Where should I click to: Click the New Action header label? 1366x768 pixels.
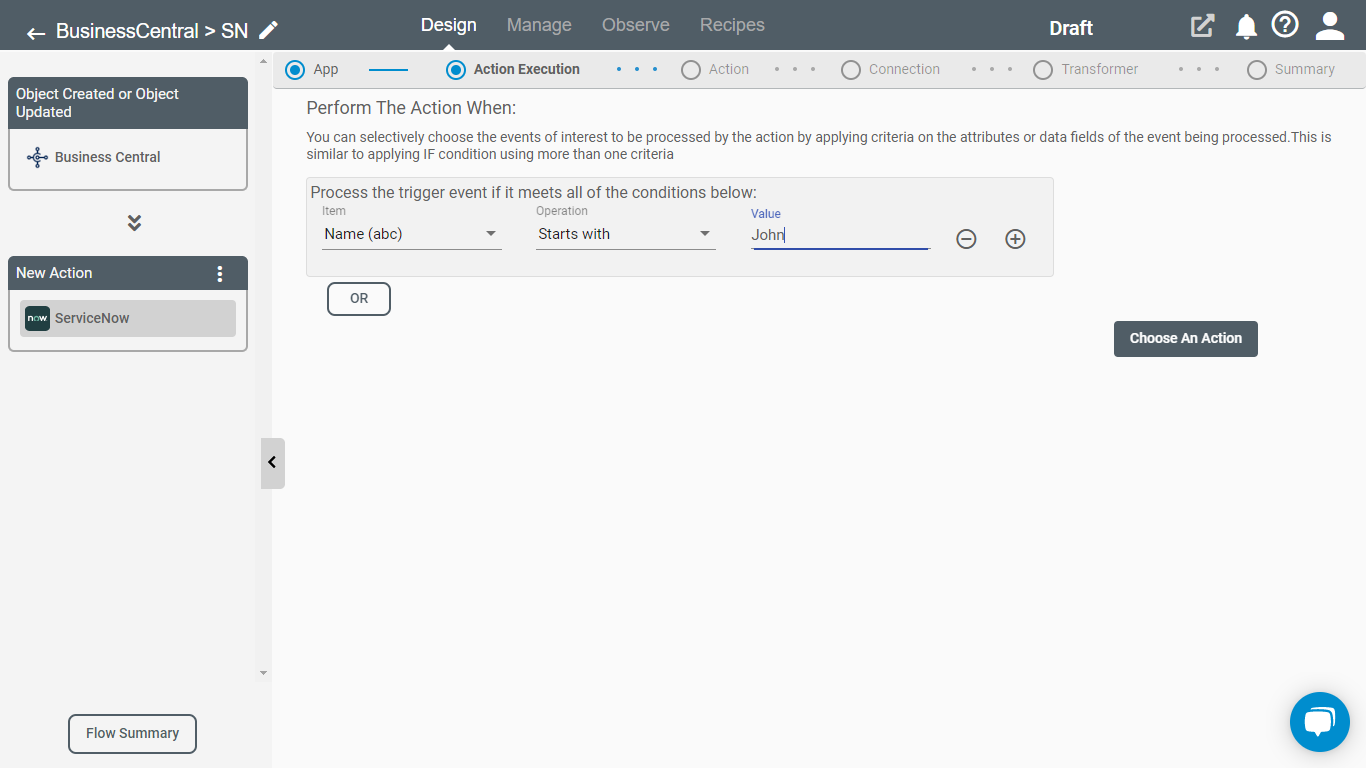(54, 273)
